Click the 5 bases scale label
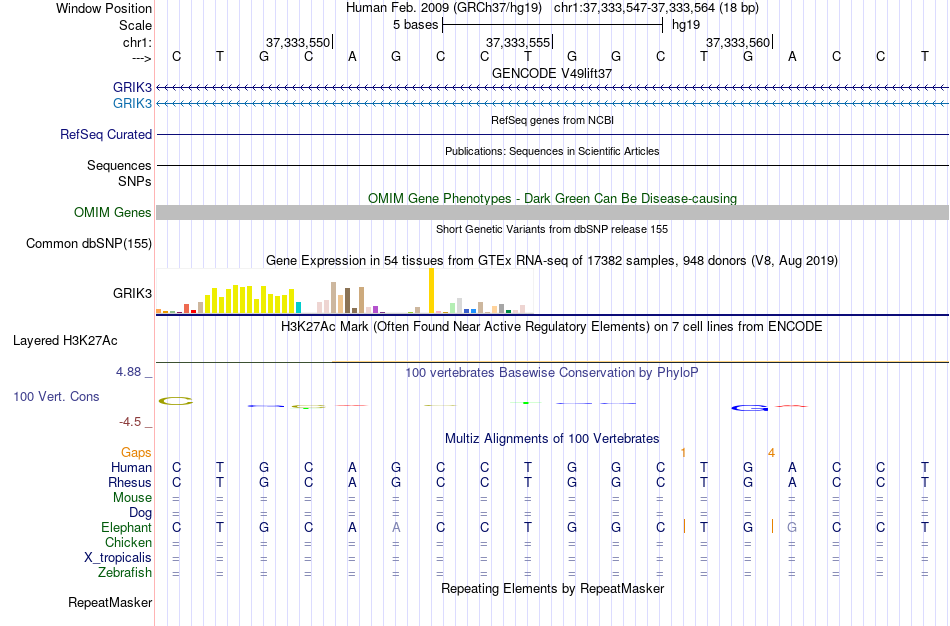The width and height of the screenshot is (950, 626). coord(415,25)
